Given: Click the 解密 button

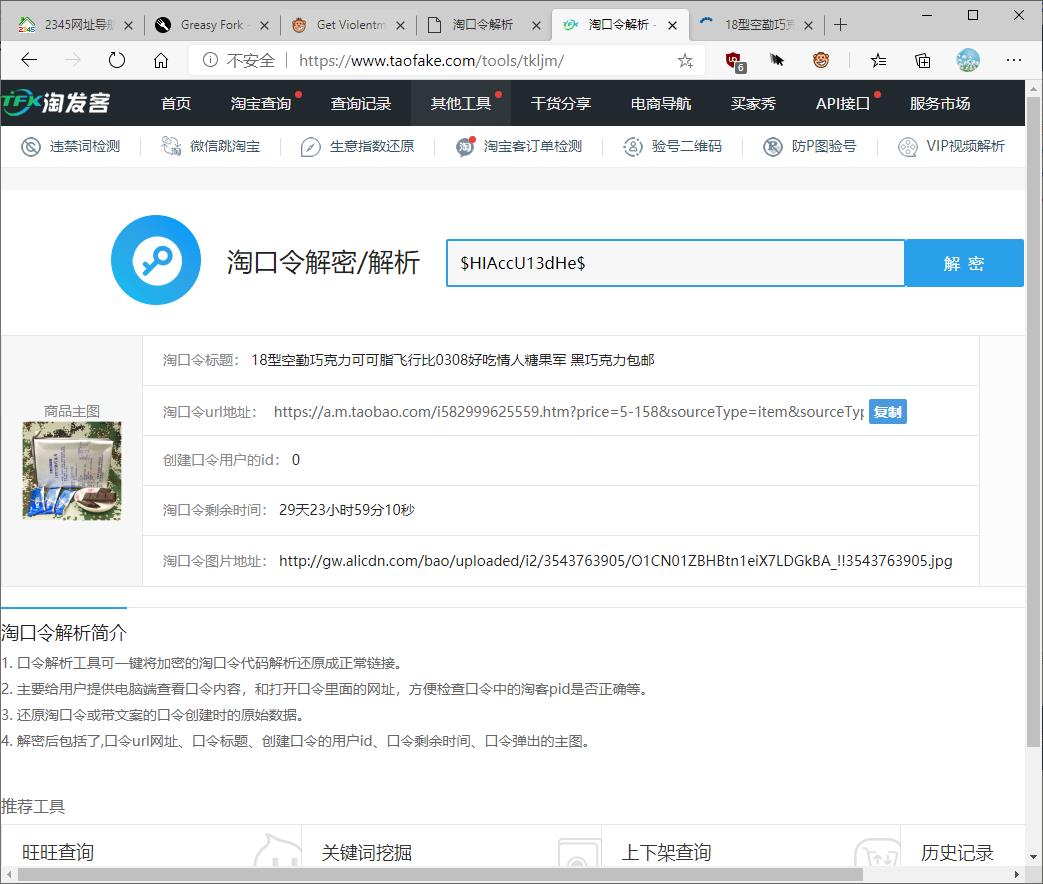Looking at the screenshot, I should pyautogui.click(x=964, y=263).
